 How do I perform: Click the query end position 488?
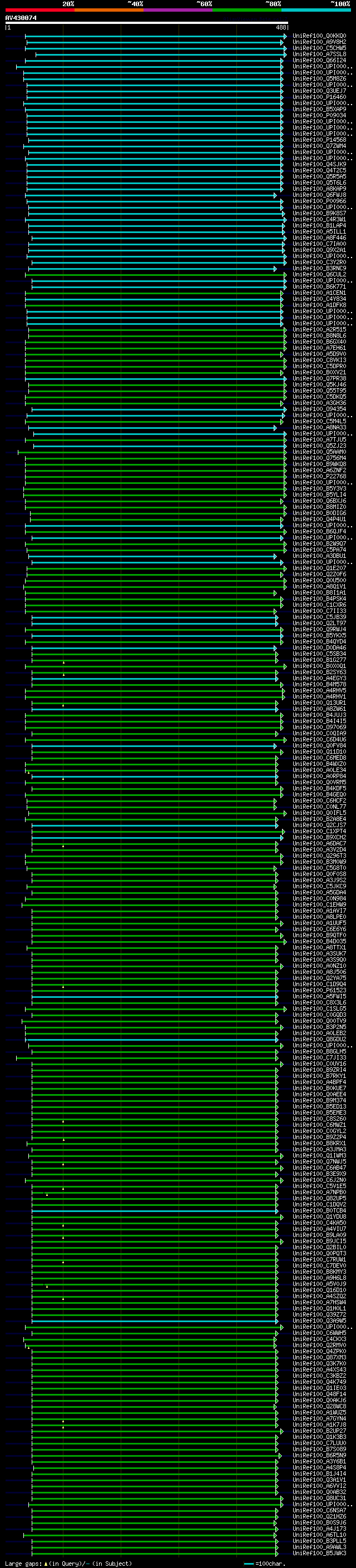(280, 27)
